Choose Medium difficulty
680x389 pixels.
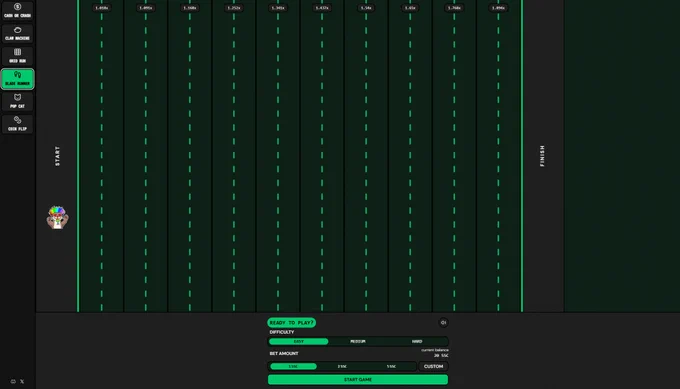click(358, 341)
